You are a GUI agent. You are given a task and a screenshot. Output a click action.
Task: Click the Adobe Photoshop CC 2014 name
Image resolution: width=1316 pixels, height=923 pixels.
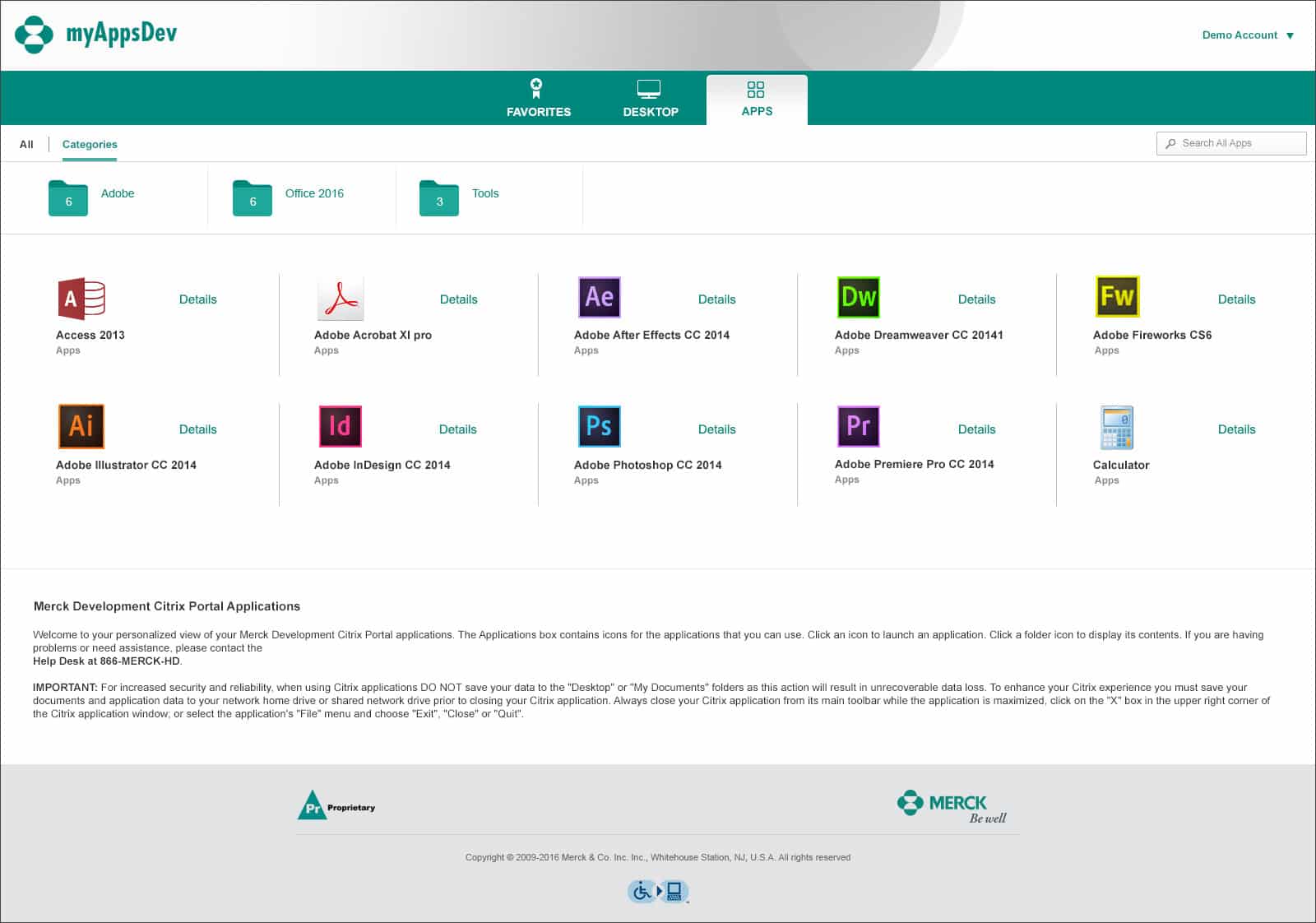click(647, 465)
